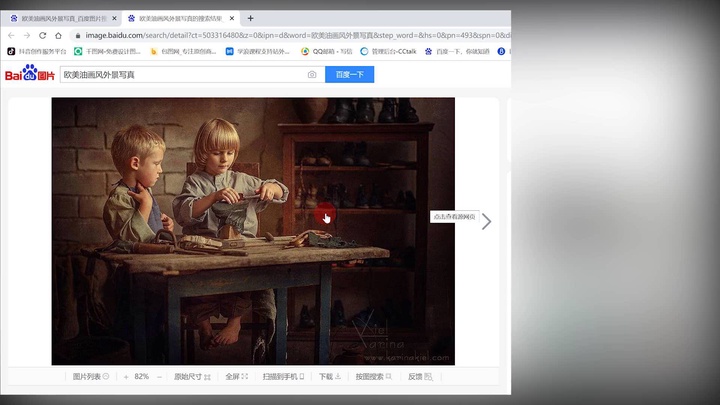
Task: Open a new browser tab with plus
Action: [250, 18]
